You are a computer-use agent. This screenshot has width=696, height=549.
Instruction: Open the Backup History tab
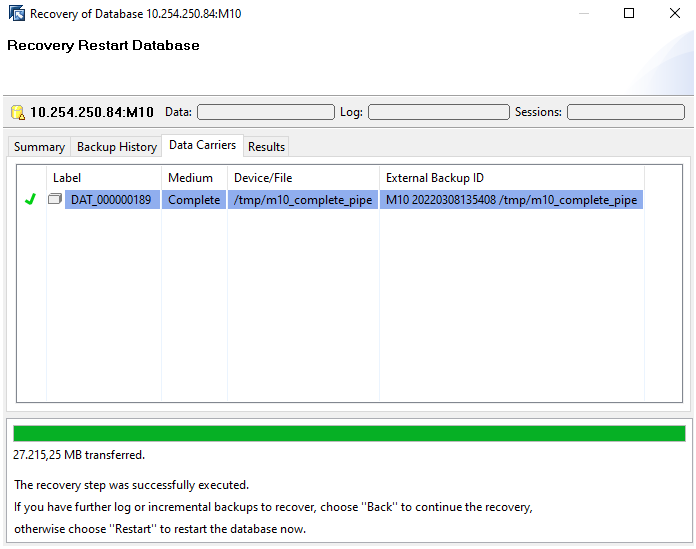(117, 147)
